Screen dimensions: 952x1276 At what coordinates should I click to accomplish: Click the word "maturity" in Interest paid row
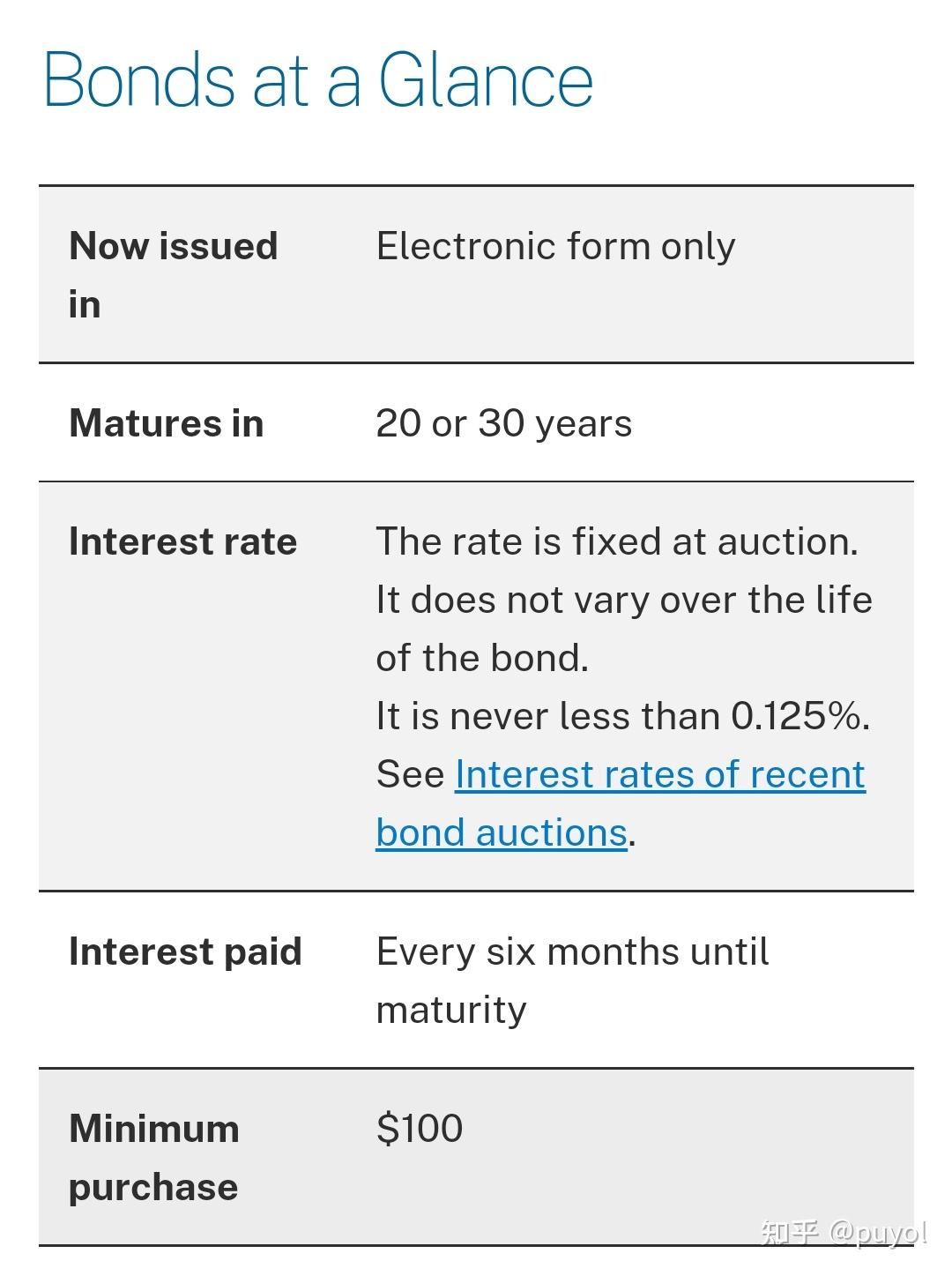(x=451, y=1010)
